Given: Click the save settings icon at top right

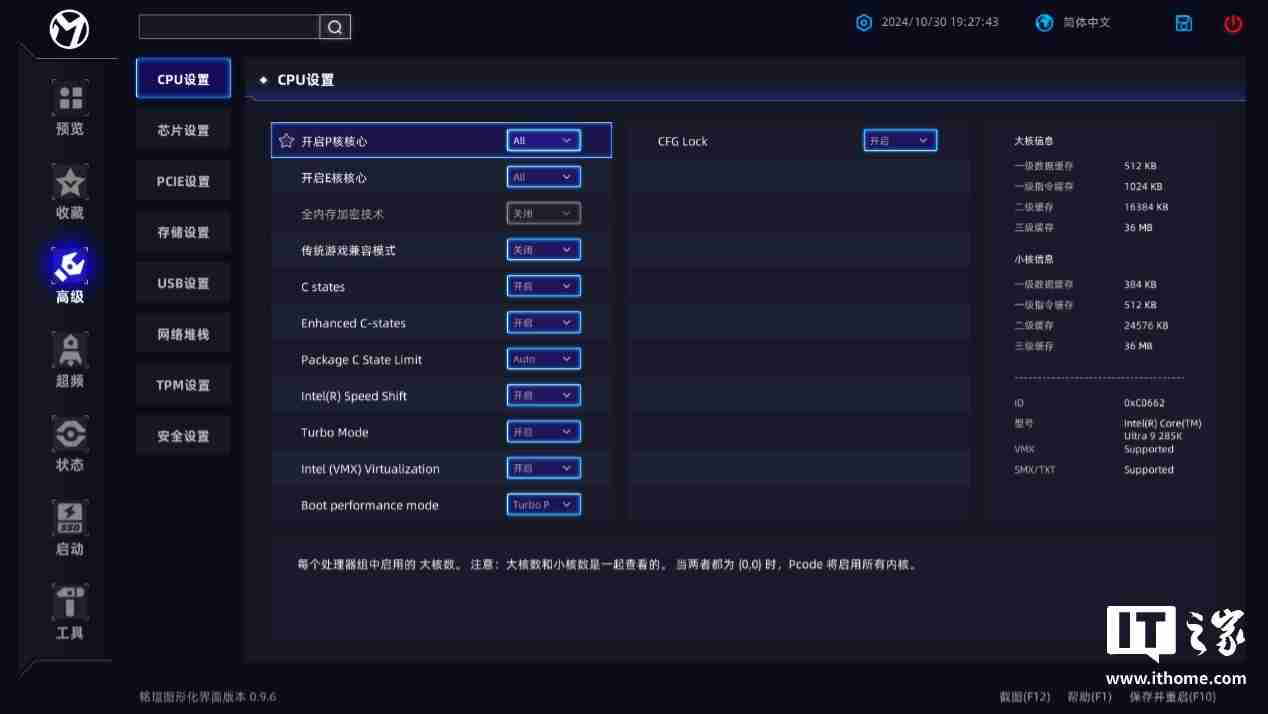Looking at the screenshot, I should [x=1183, y=22].
